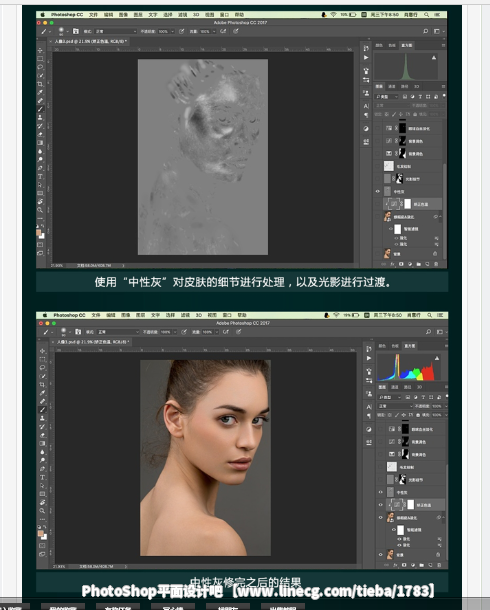Open layer blend mode dropdown in lower Layers panel
Screen dimensions: 490x610
click(x=396, y=406)
